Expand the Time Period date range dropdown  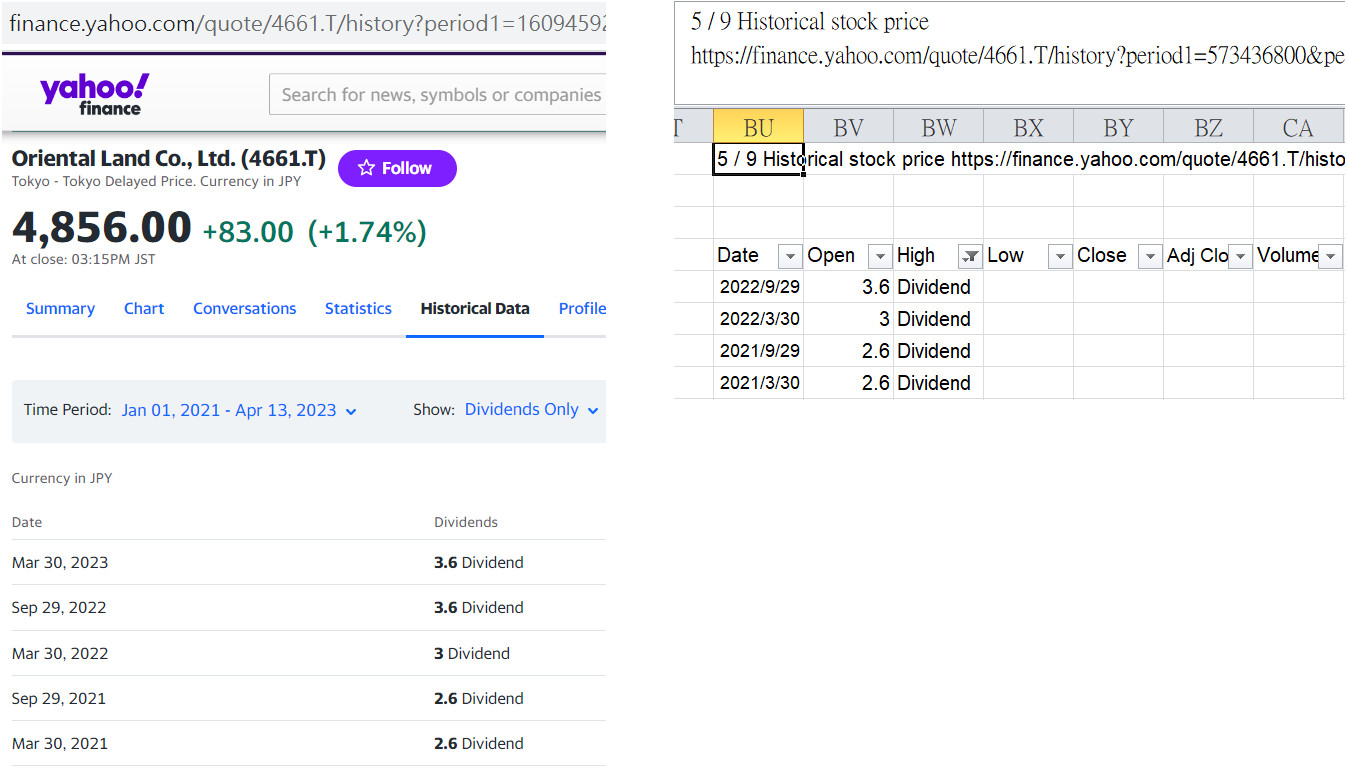239,410
